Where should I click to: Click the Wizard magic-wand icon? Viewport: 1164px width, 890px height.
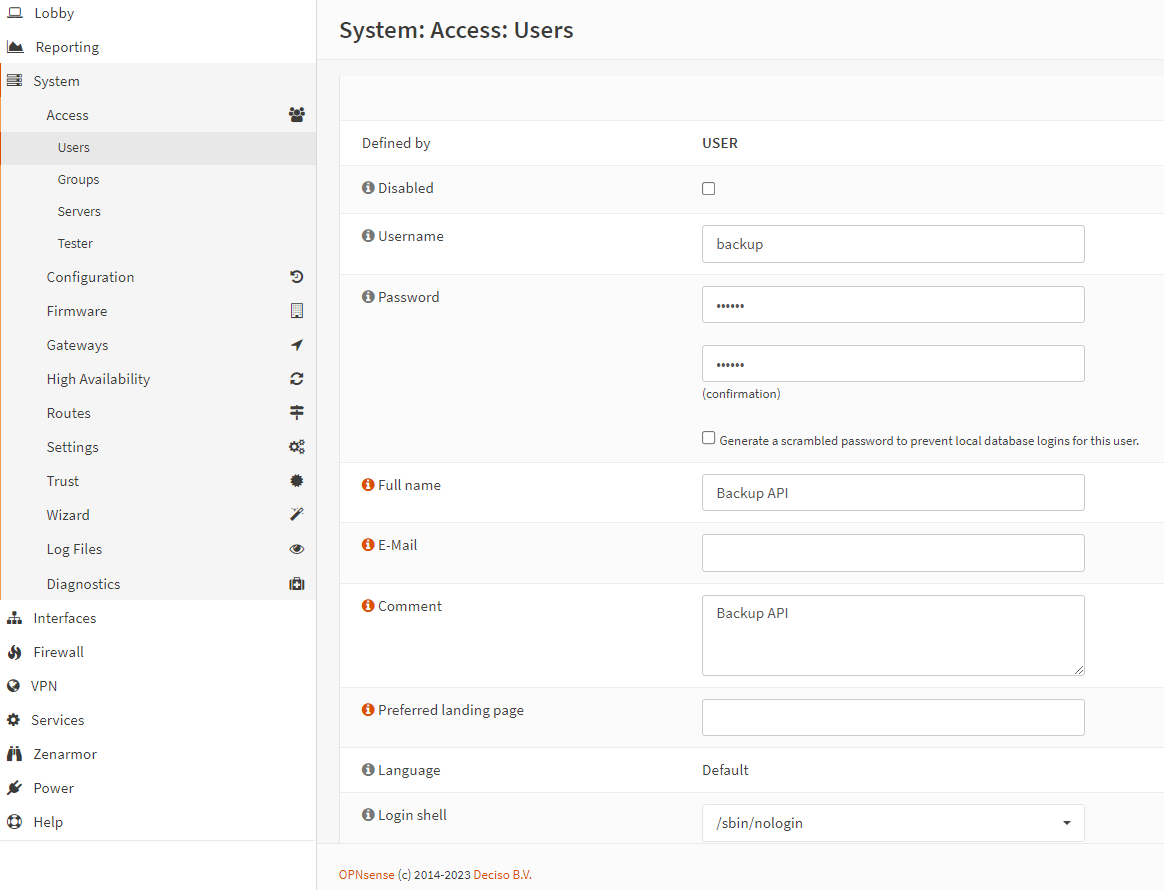point(296,515)
